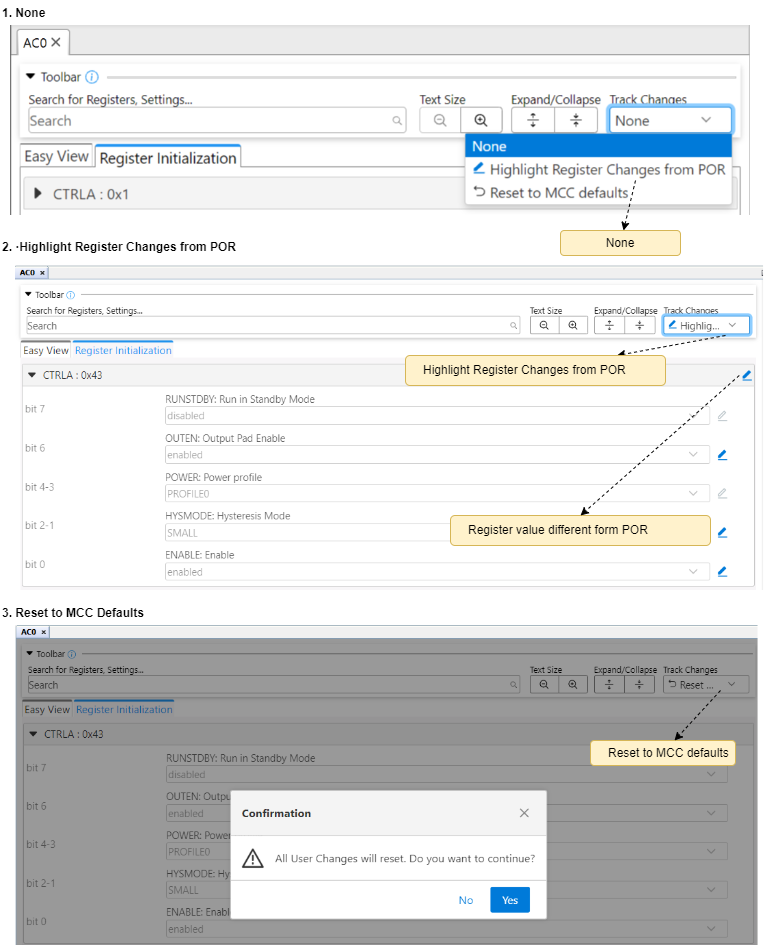Expand the CTRLA : 0x1 register group
The width and height of the screenshot is (764, 945).
(38, 194)
